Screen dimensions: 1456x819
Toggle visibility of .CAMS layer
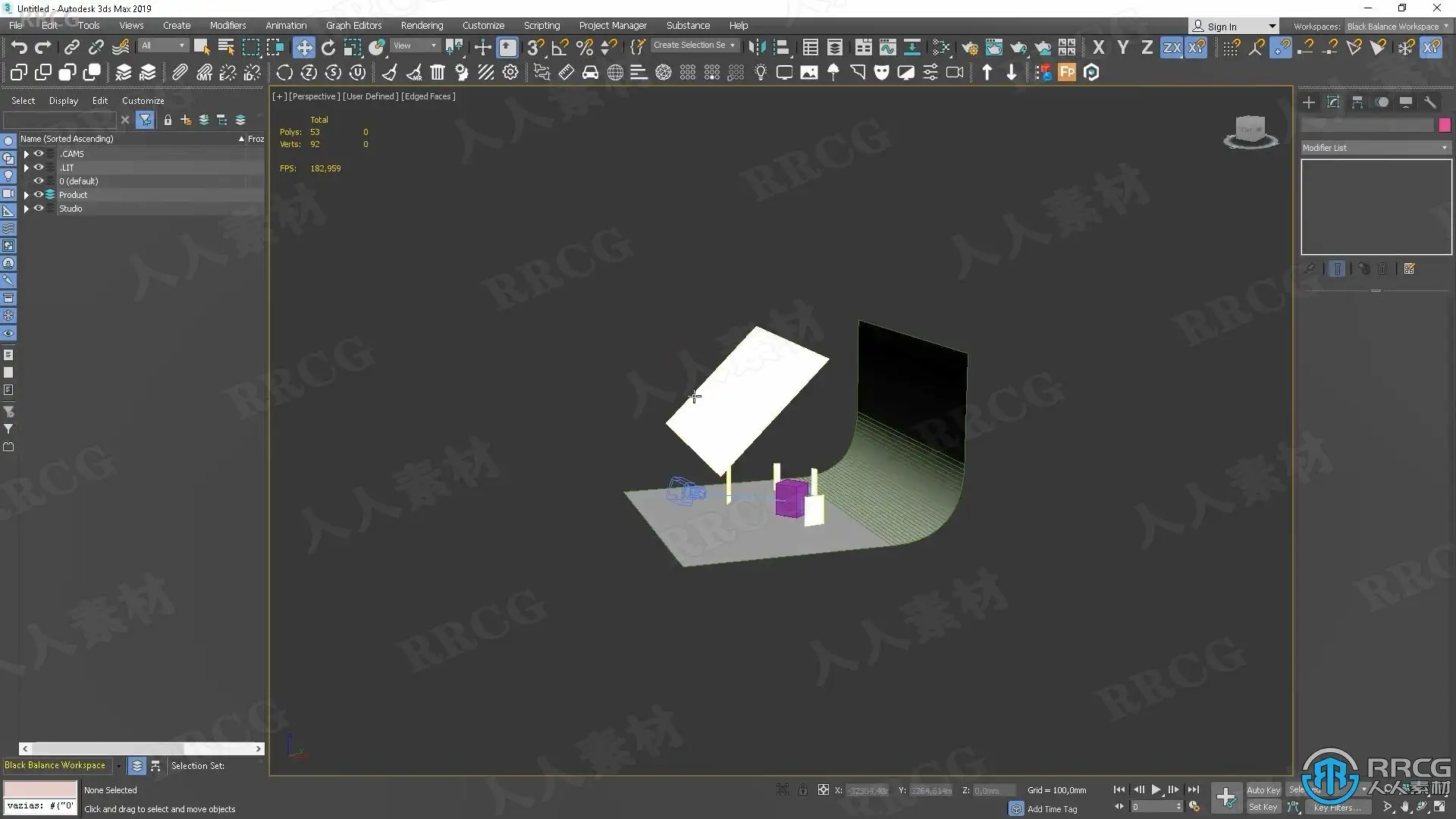pos(38,154)
